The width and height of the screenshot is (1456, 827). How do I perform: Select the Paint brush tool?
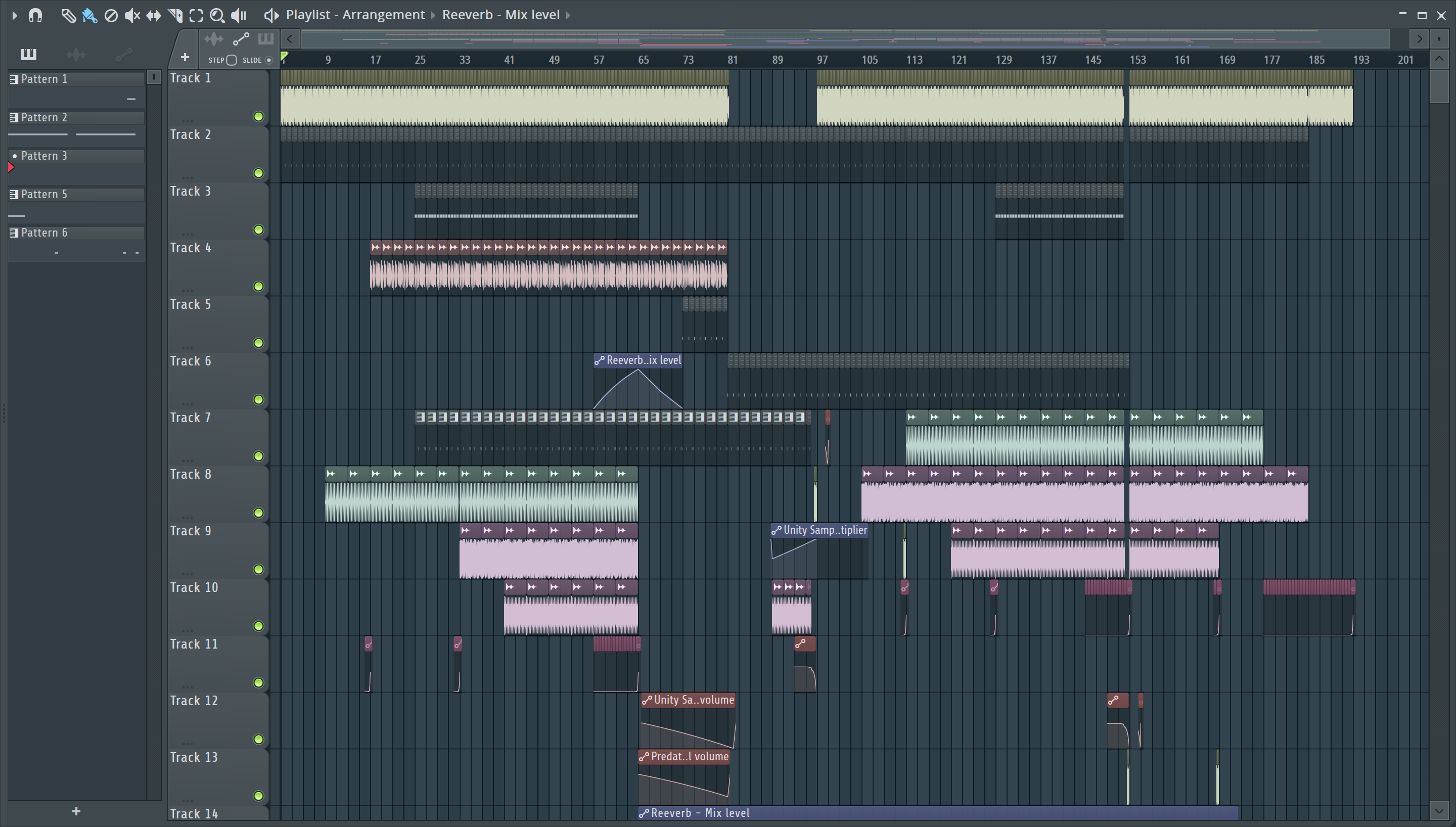click(x=89, y=15)
